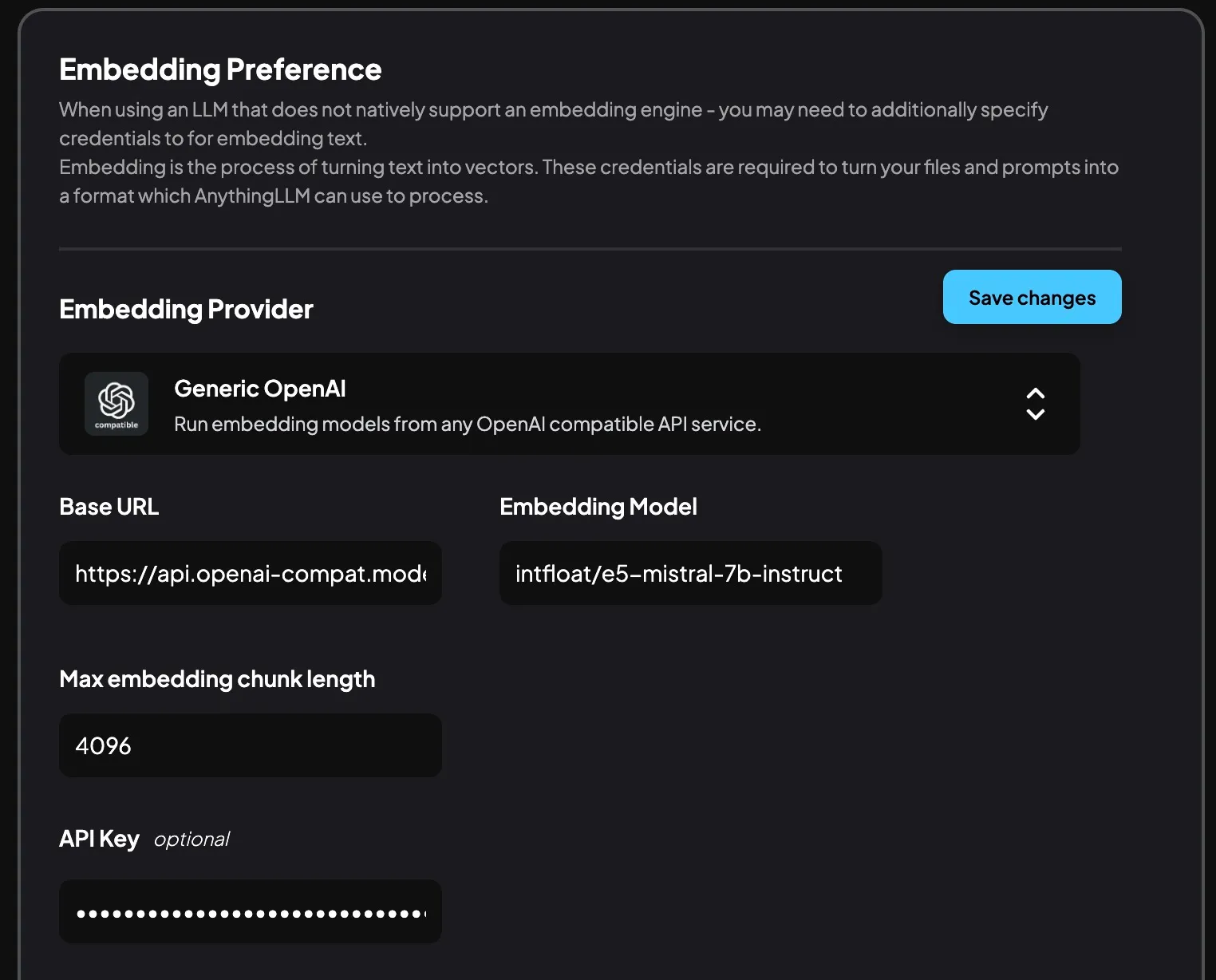Click the Base URL field label
Screen dimensions: 1216x980
[x=109, y=506]
